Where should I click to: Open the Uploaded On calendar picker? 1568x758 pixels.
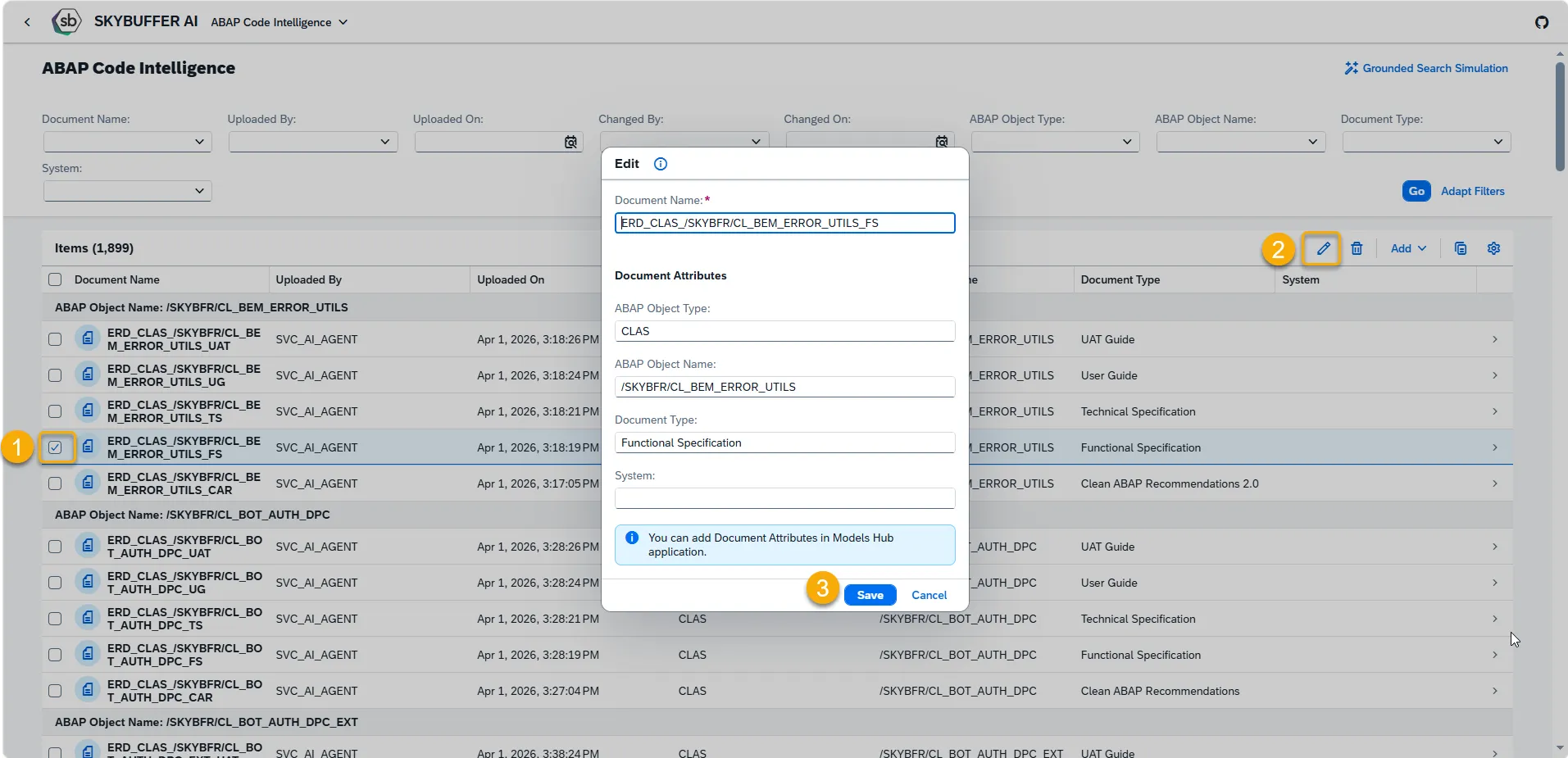[x=570, y=142]
